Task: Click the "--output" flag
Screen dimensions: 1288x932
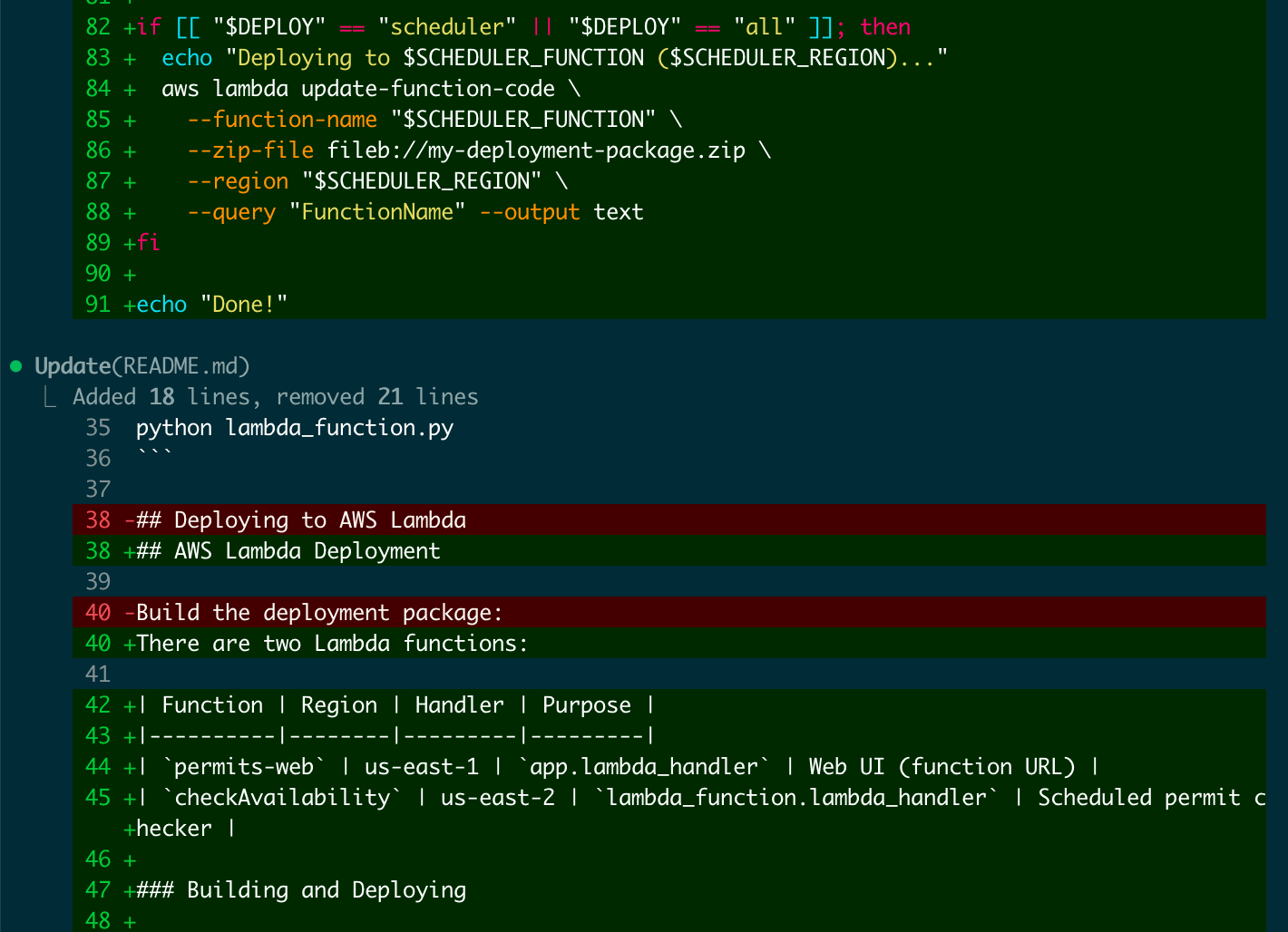Action: click(530, 212)
